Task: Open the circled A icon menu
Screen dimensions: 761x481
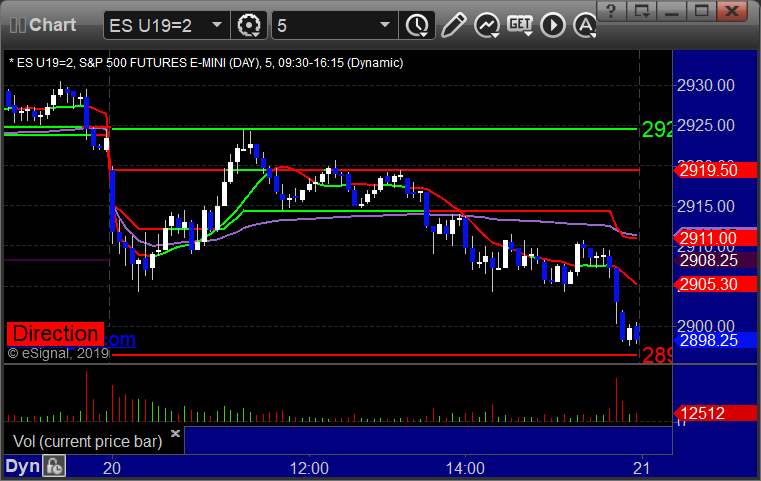Action: [x=585, y=25]
